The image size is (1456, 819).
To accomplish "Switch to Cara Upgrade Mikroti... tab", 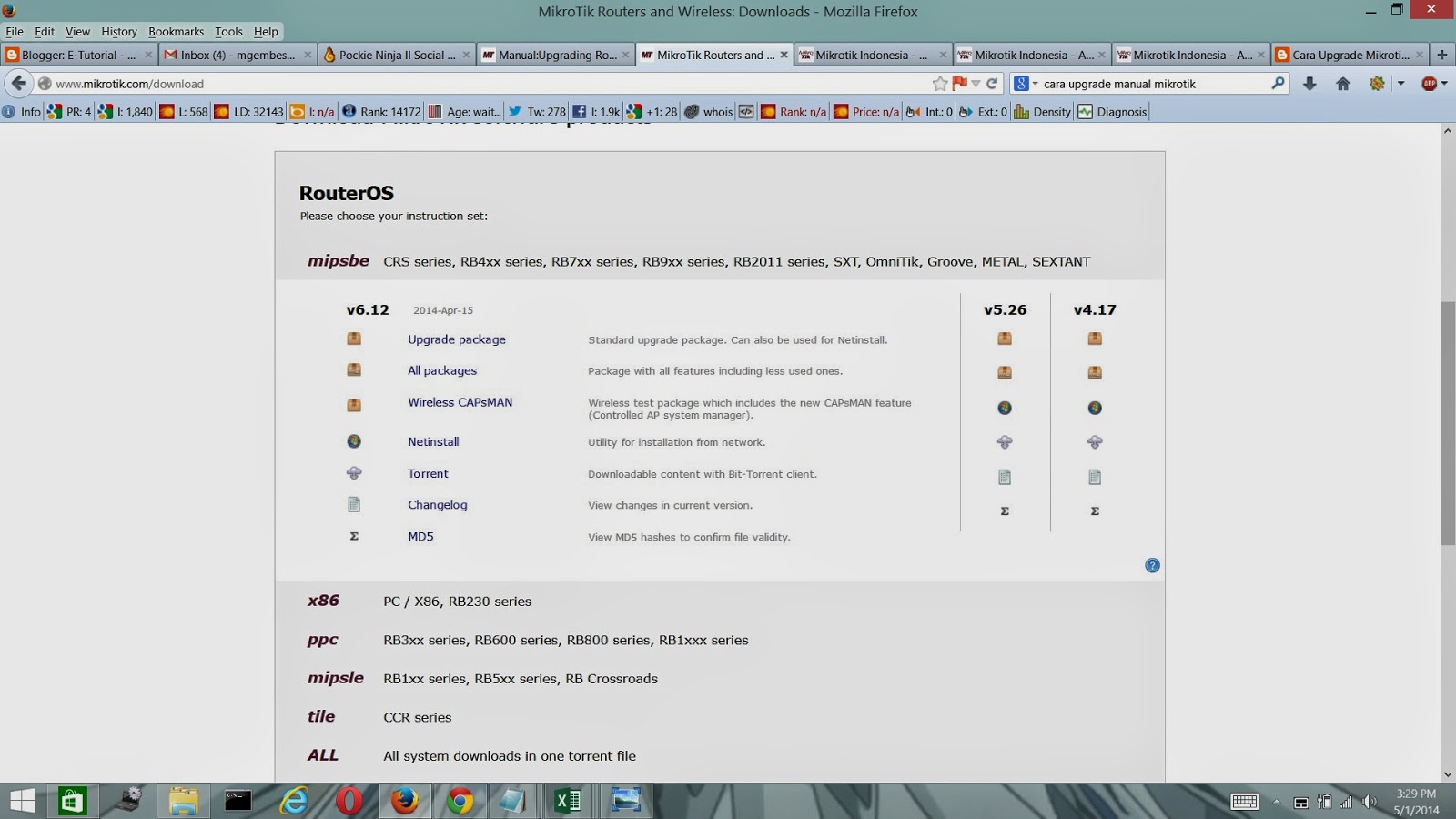I will (x=1350, y=55).
